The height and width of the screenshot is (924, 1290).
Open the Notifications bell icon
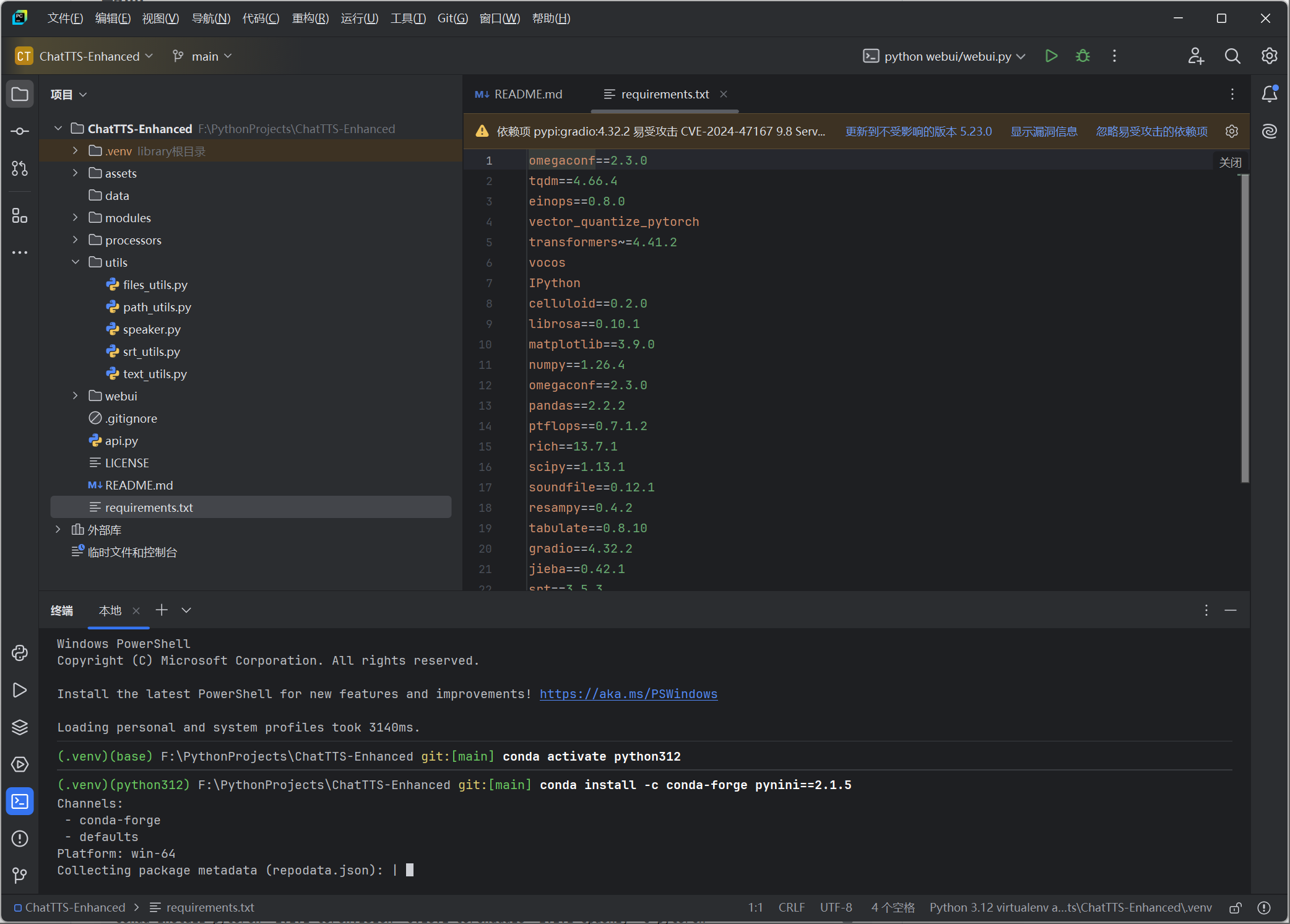pyautogui.click(x=1269, y=94)
